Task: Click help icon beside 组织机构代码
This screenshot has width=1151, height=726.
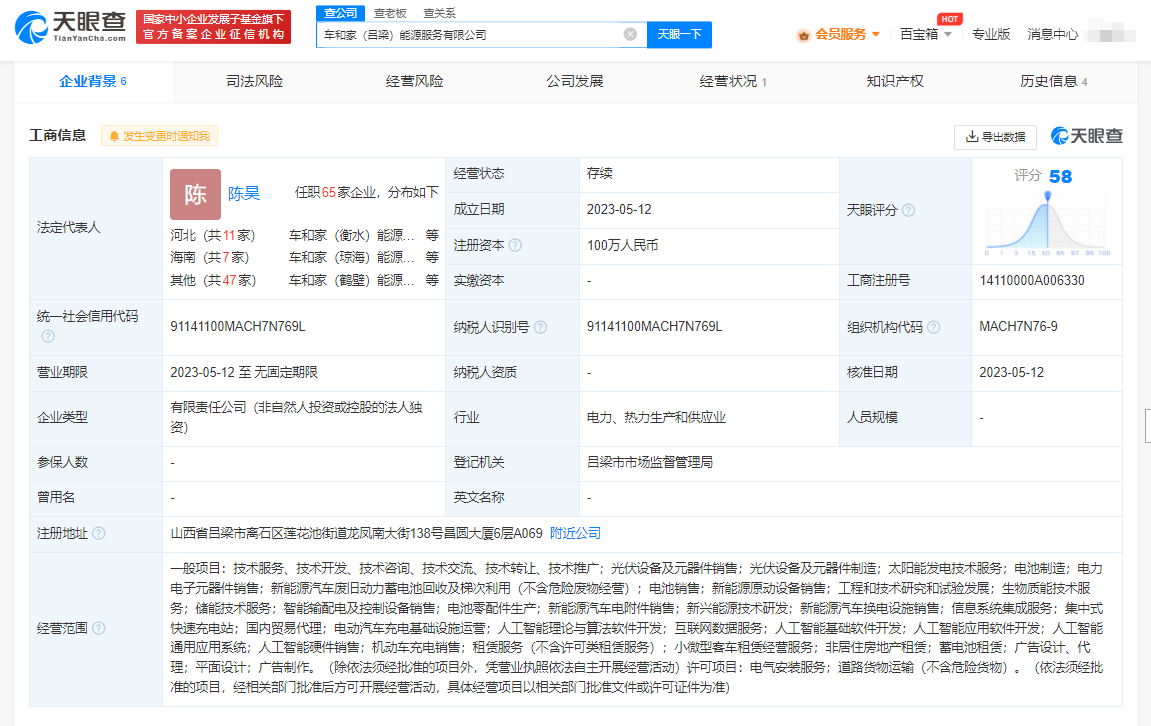Action: coord(933,327)
